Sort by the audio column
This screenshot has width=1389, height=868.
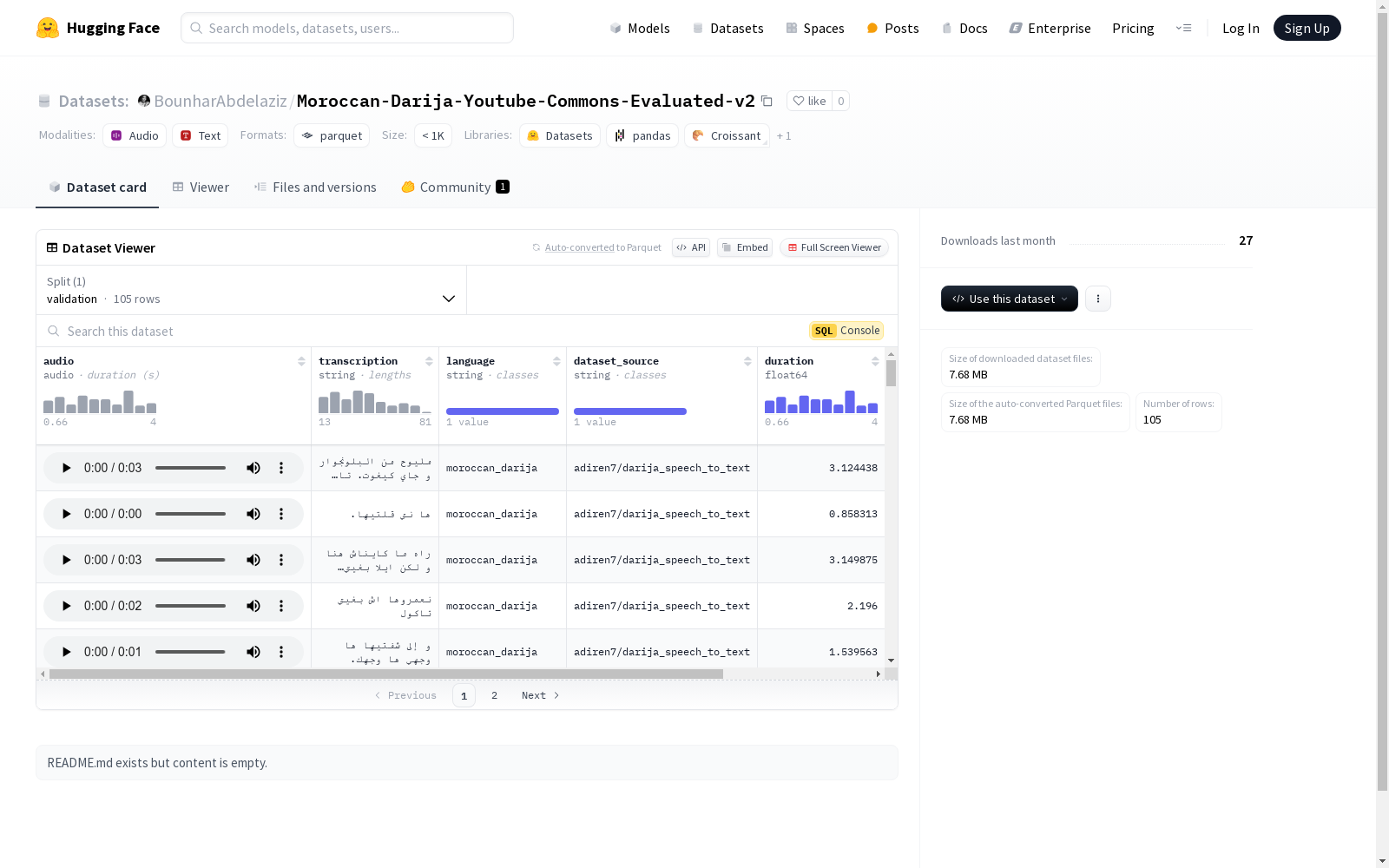301,361
